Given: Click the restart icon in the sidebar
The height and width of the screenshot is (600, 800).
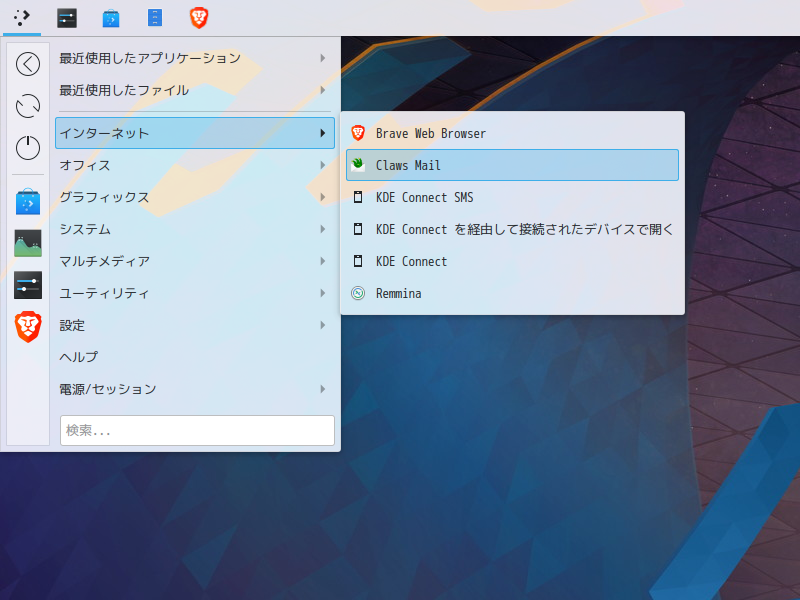Looking at the screenshot, I should pyautogui.click(x=28, y=106).
